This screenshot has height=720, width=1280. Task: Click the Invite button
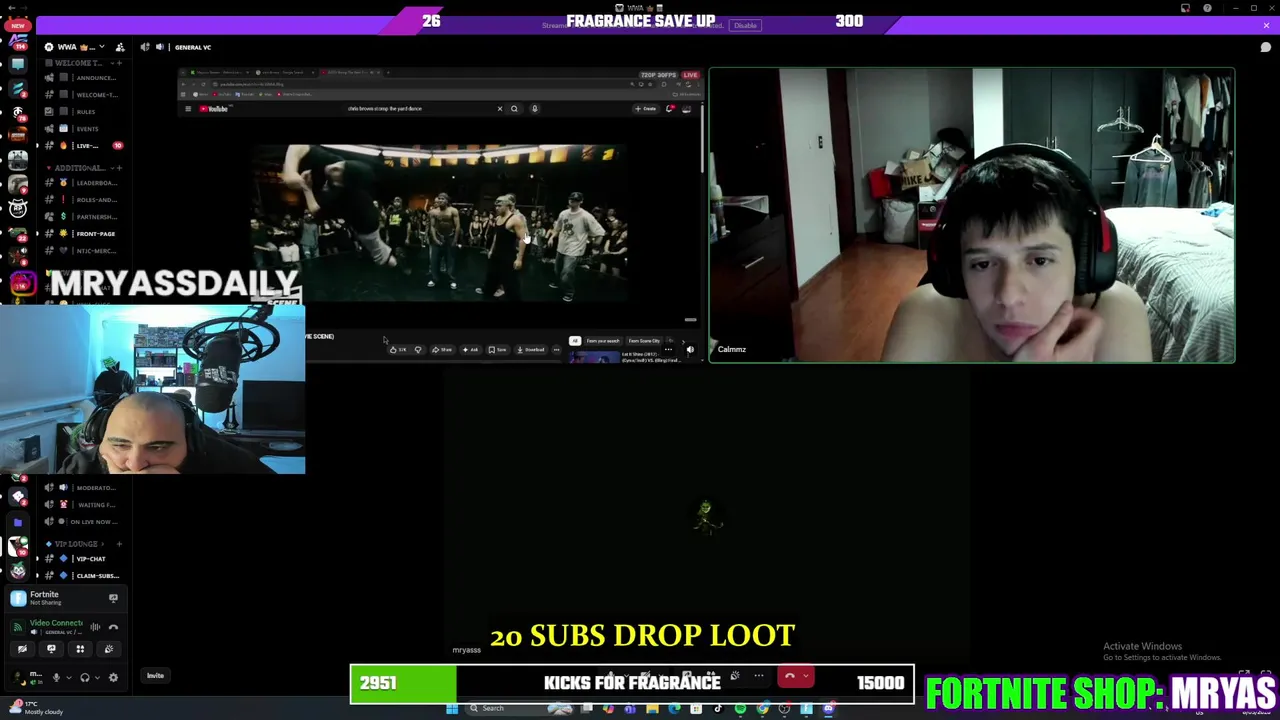click(155, 675)
